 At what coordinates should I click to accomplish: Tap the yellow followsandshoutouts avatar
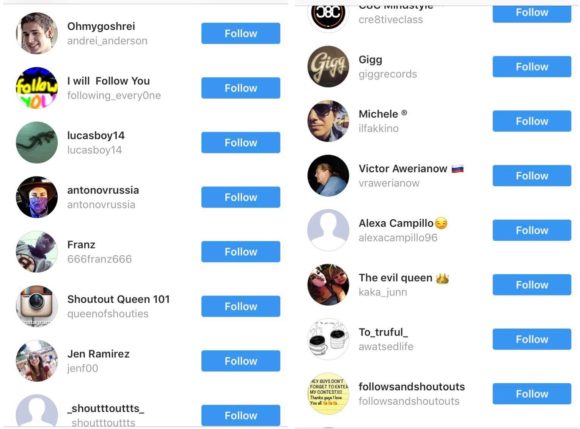328,394
